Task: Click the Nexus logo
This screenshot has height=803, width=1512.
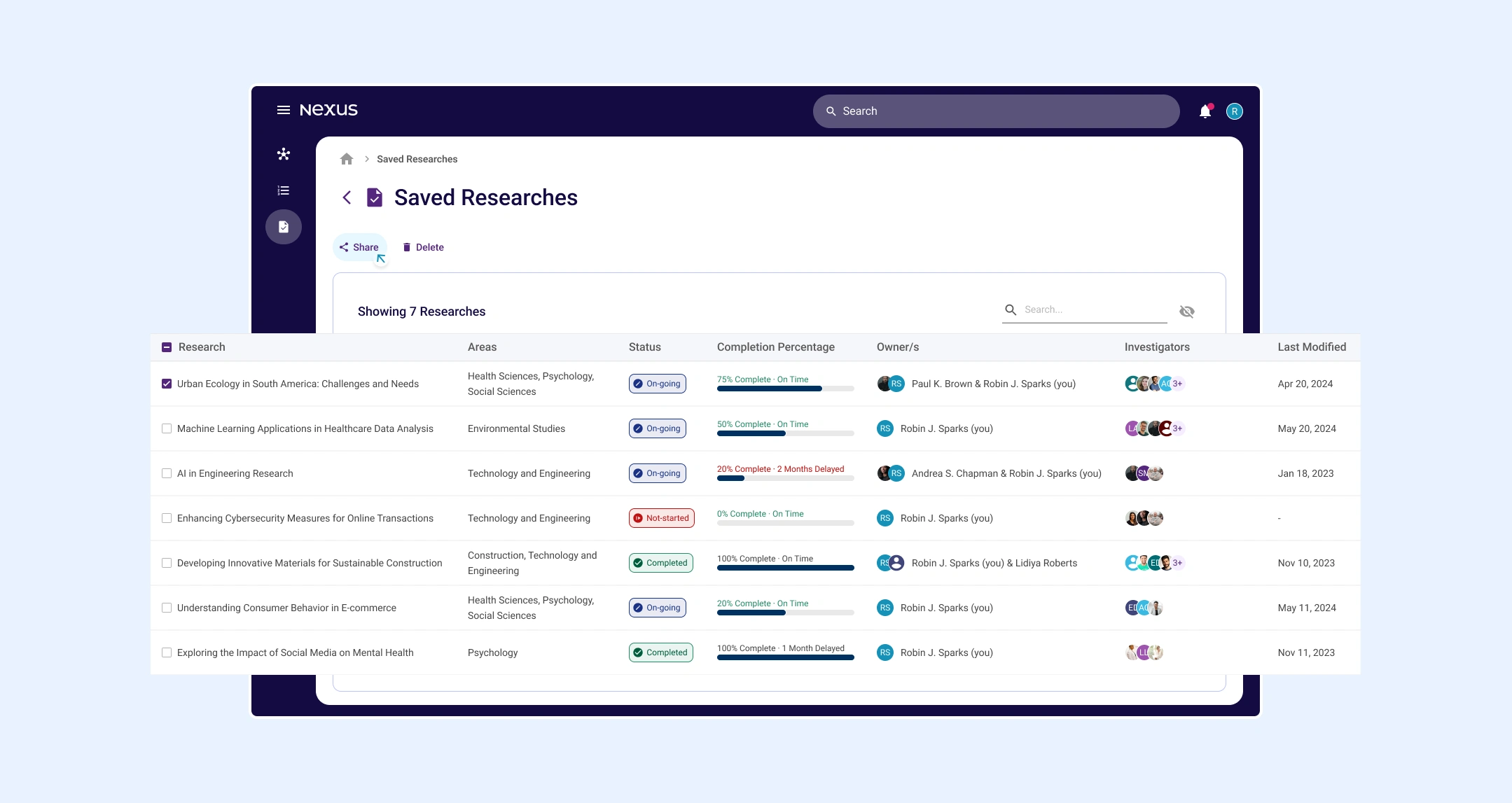Action: point(328,110)
